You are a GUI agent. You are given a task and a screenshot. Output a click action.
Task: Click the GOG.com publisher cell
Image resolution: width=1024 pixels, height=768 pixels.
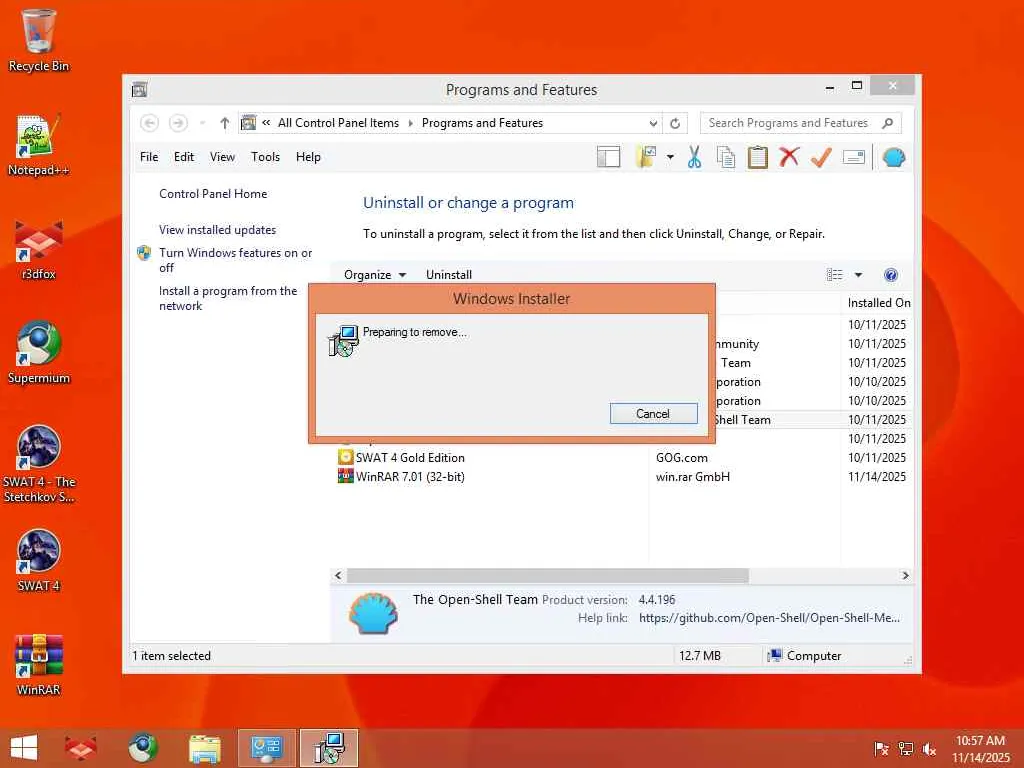(682, 458)
